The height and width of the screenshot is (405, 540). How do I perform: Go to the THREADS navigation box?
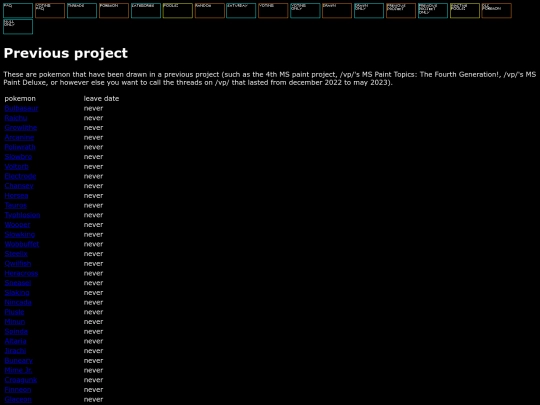(82, 11)
